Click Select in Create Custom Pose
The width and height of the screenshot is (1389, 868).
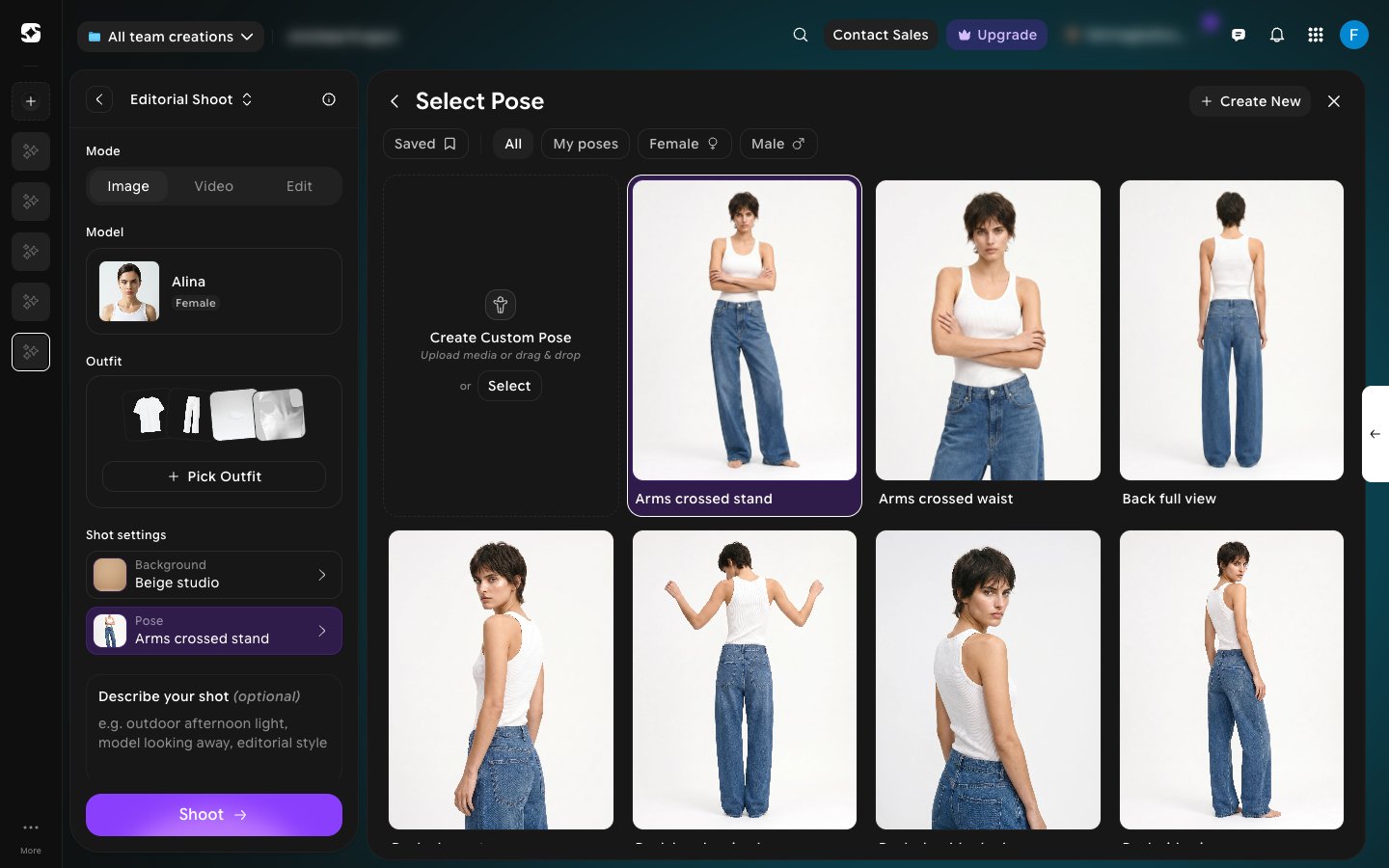(509, 386)
